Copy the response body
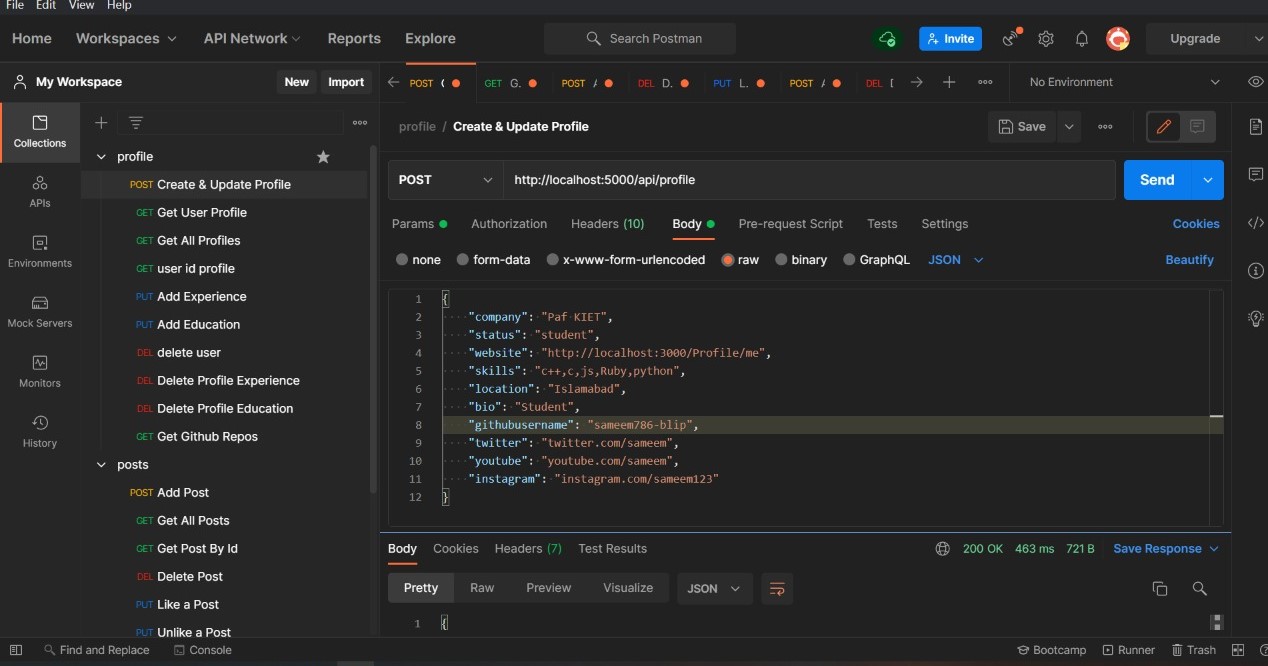Viewport: 1268px width, 666px height. [x=1160, y=588]
